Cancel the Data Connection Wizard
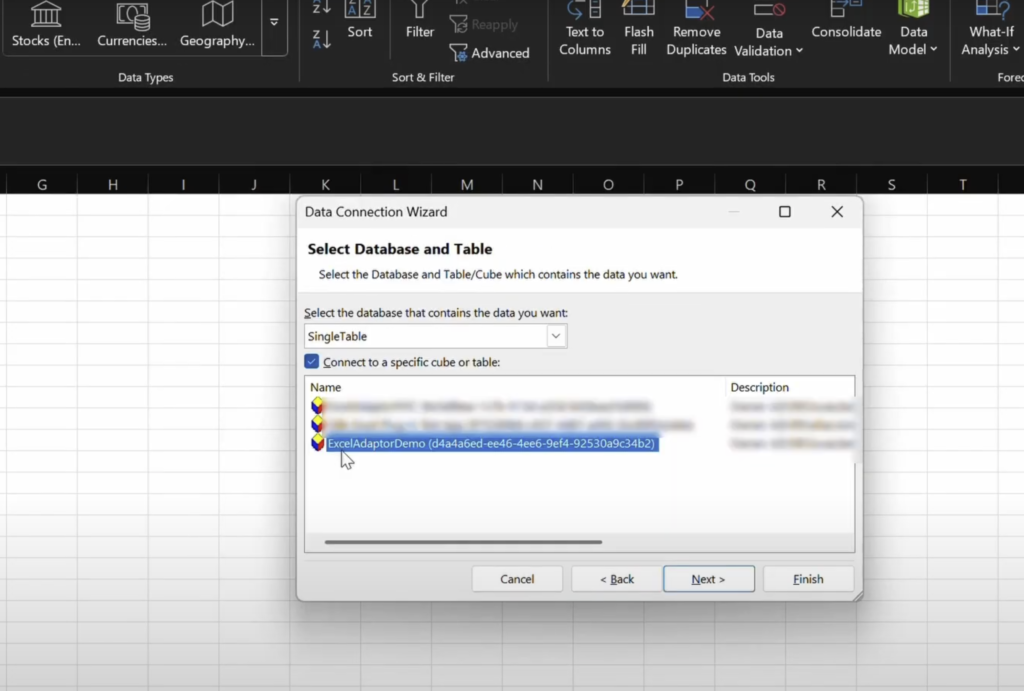Image resolution: width=1024 pixels, height=691 pixels. coord(517,579)
